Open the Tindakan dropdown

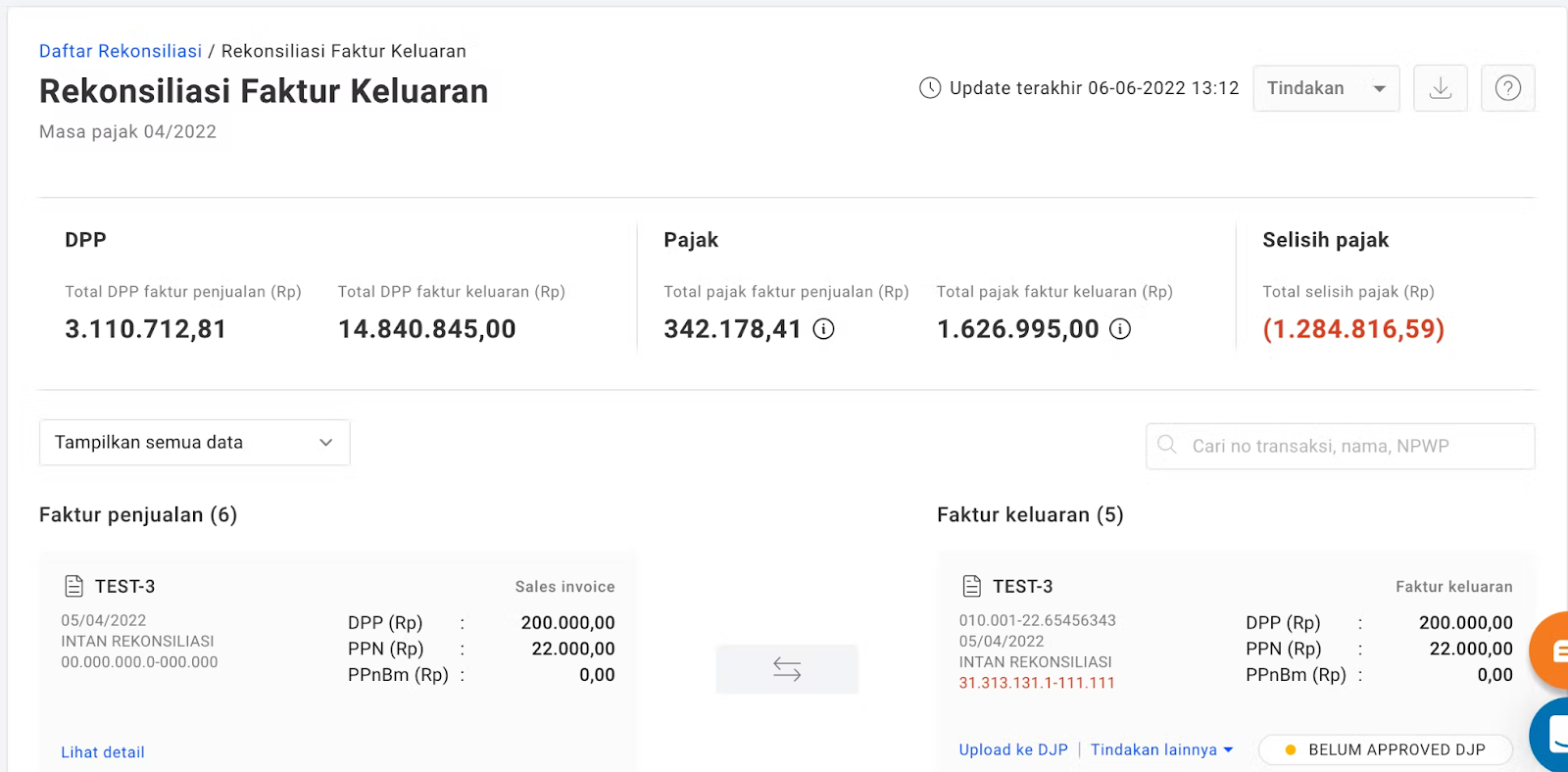tap(1325, 88)
